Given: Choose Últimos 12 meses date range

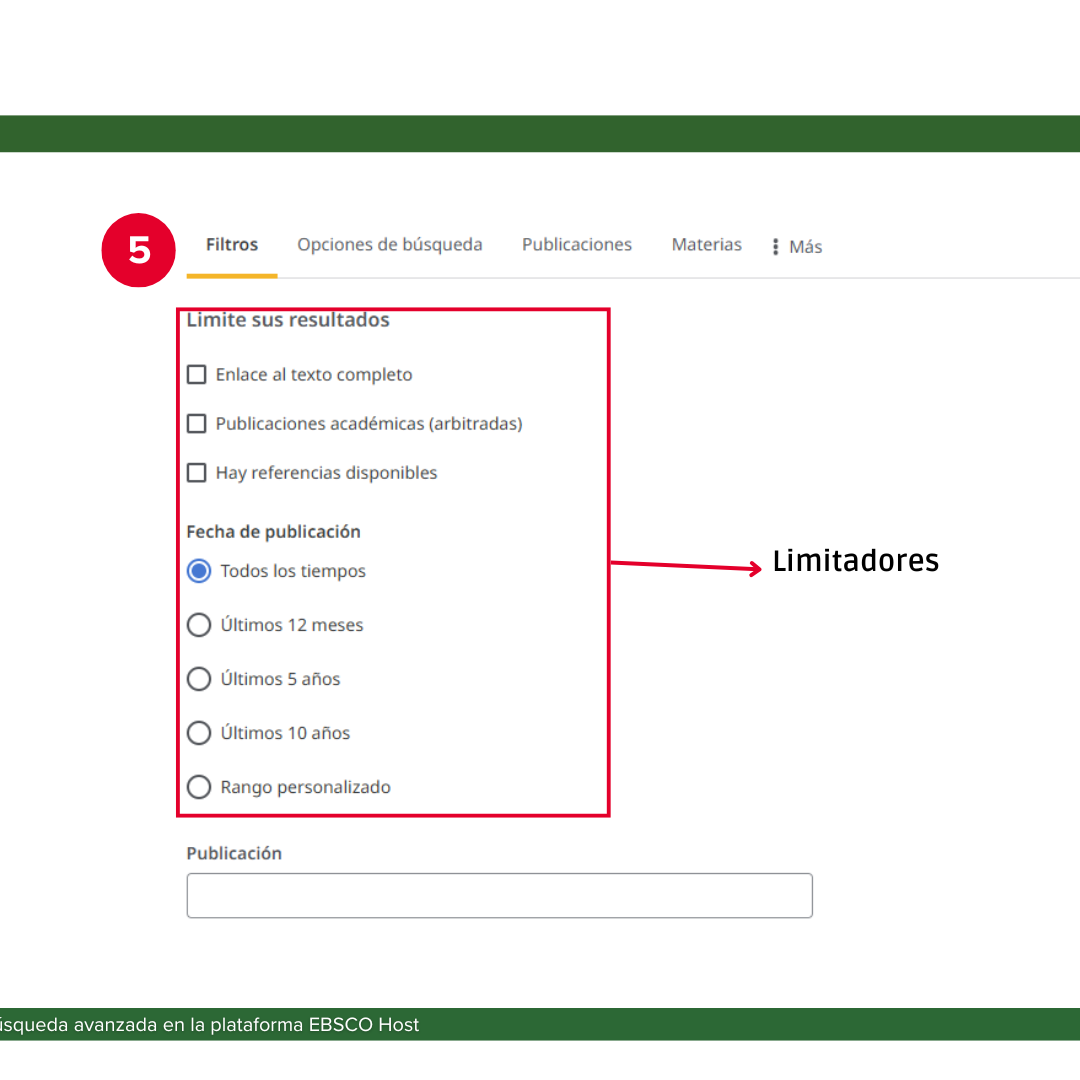Looking at the screenshot, I should click(x=198, y=624).
